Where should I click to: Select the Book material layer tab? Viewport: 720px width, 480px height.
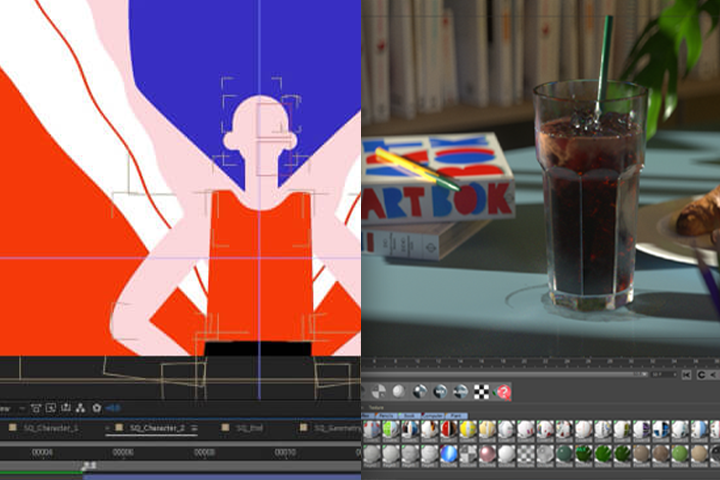(x=409, y=415)
